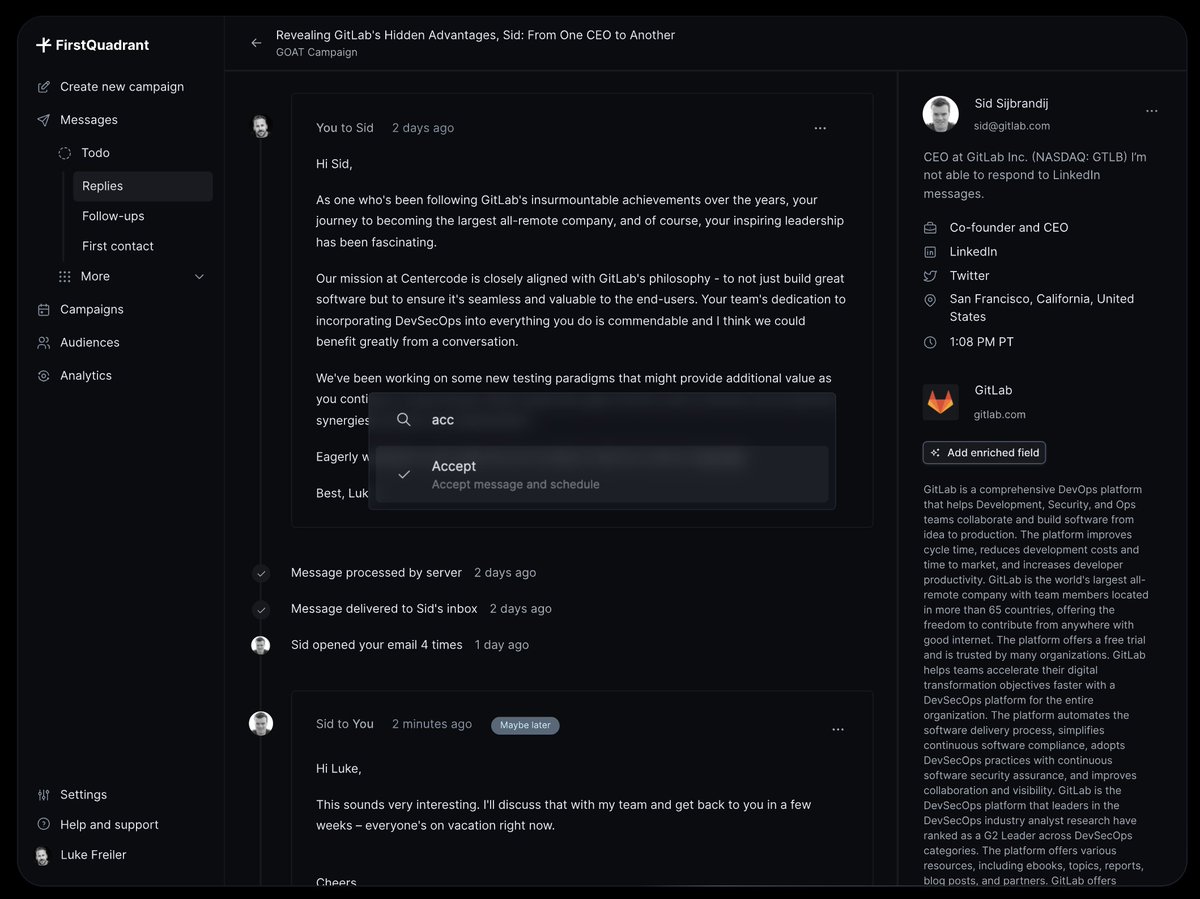
Task: Click sender avatar beside You to Sid
Action: (x=261, y=126)
